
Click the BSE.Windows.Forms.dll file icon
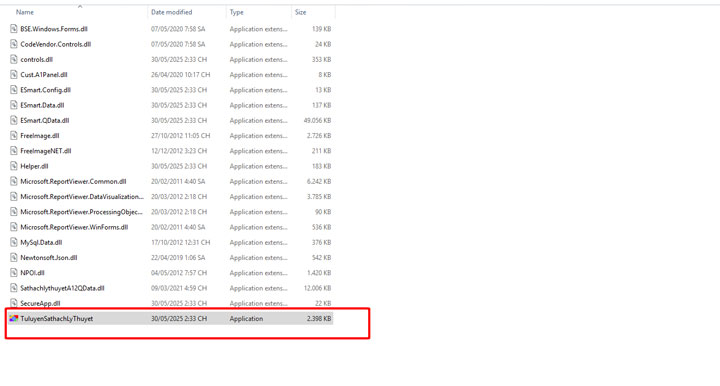14,29
